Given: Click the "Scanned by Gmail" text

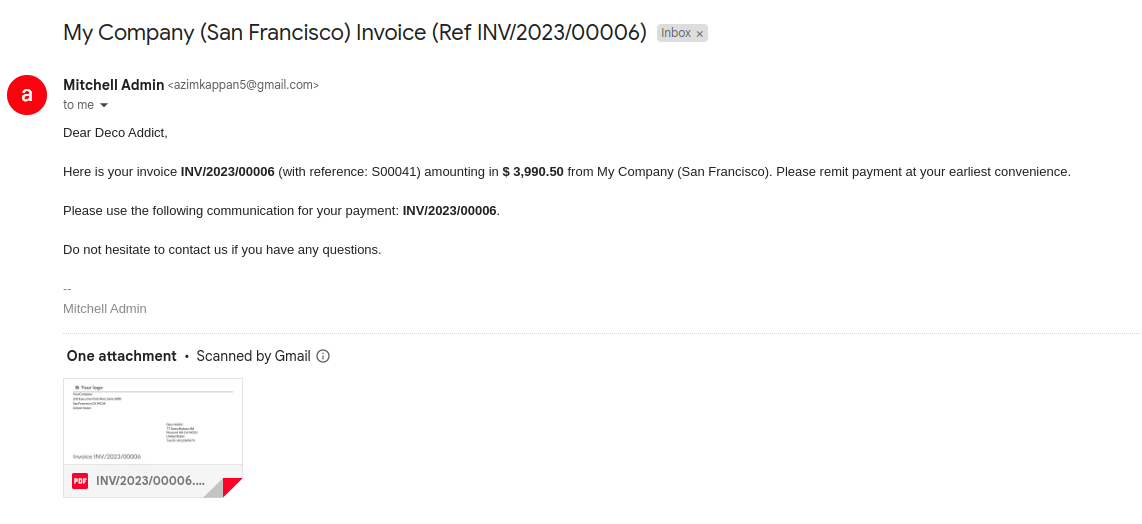Looking at the screenshot, I should click(253, 356).
